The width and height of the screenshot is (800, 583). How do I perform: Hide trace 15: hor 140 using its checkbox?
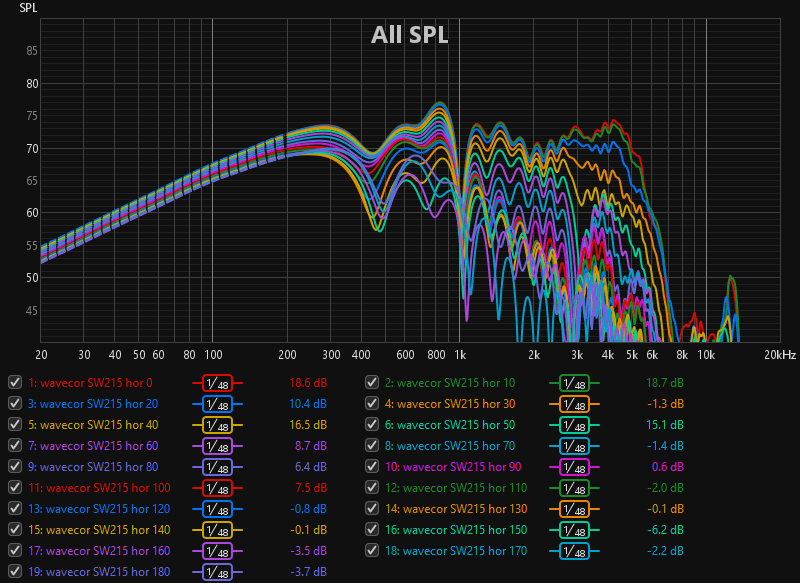coord(15,529)
